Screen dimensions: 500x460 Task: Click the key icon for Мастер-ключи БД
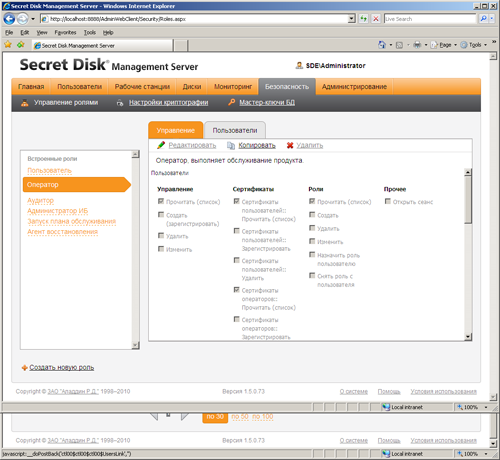[232, 102]
